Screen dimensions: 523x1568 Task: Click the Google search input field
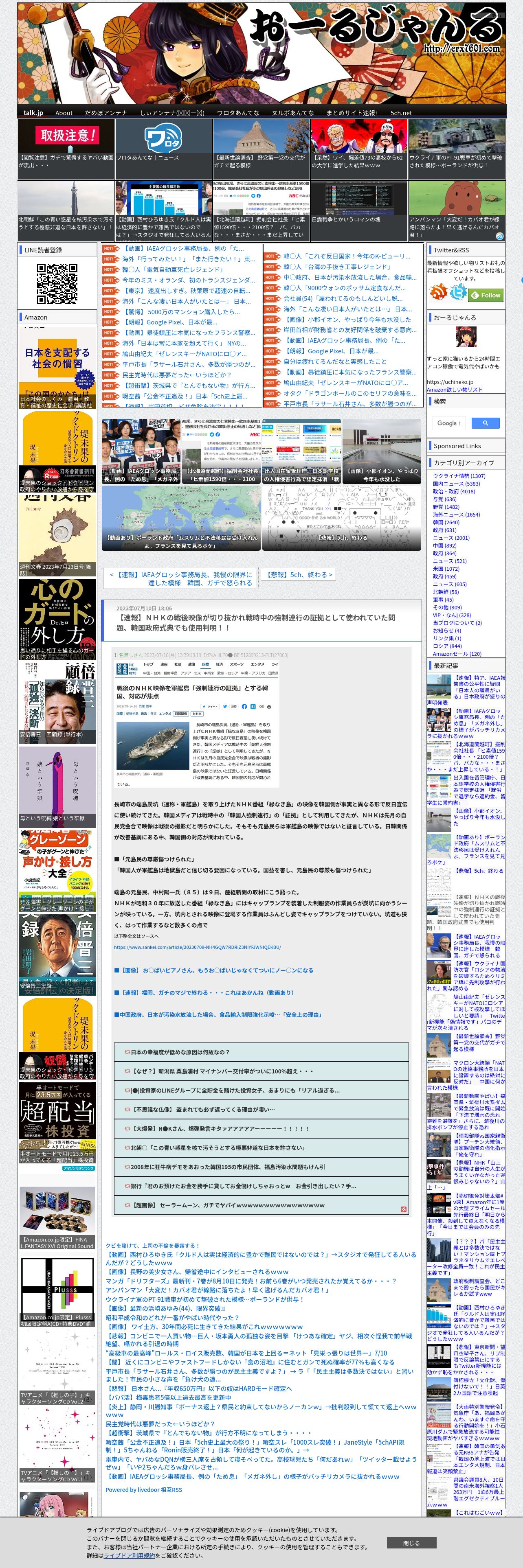pyautogui.click(x=450, y=423)
